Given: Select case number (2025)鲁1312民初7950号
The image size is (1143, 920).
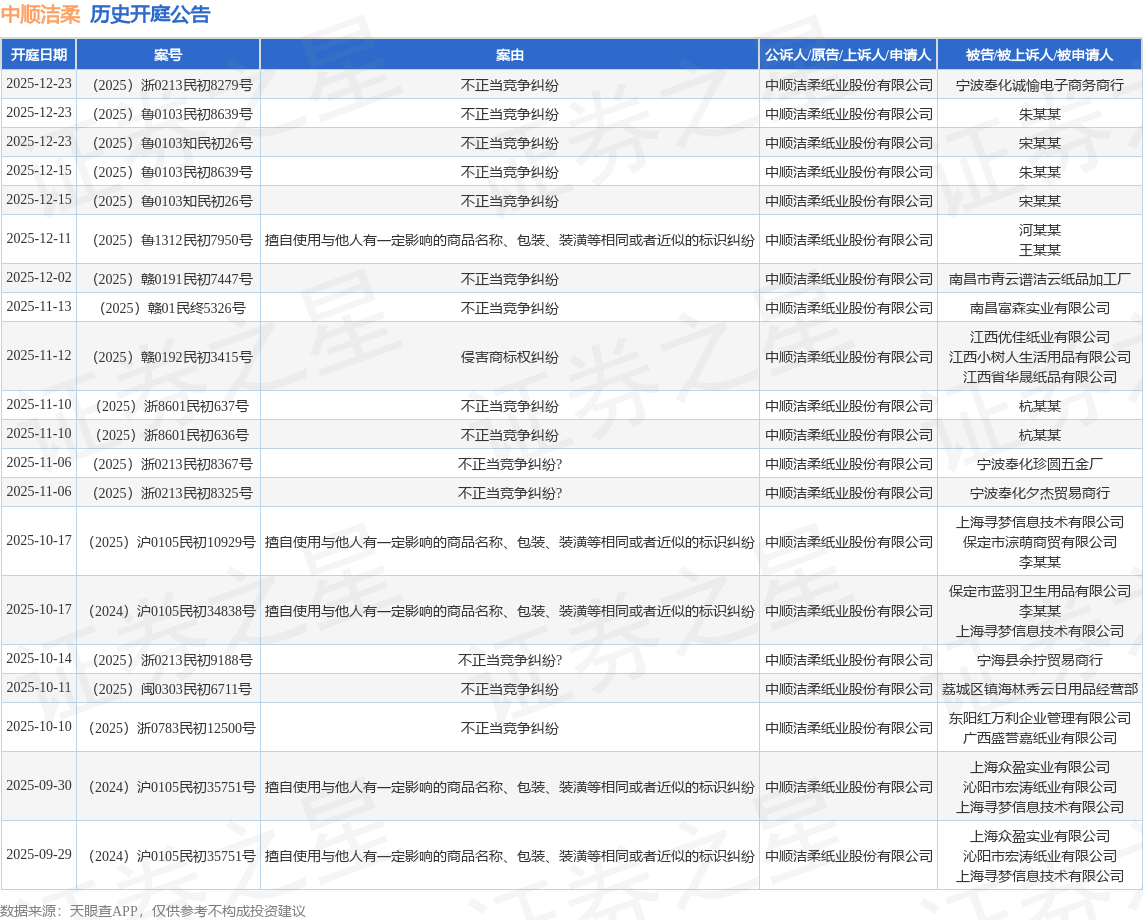Looking at the screenshot, I should pos(172,240).
